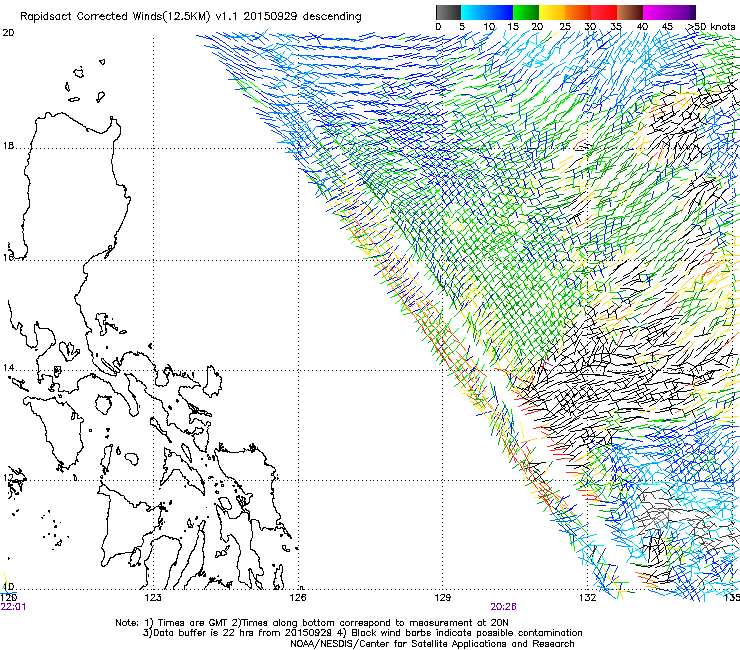Click the longitude label '126'
740x650 pixels.
[x=298, y=598]
